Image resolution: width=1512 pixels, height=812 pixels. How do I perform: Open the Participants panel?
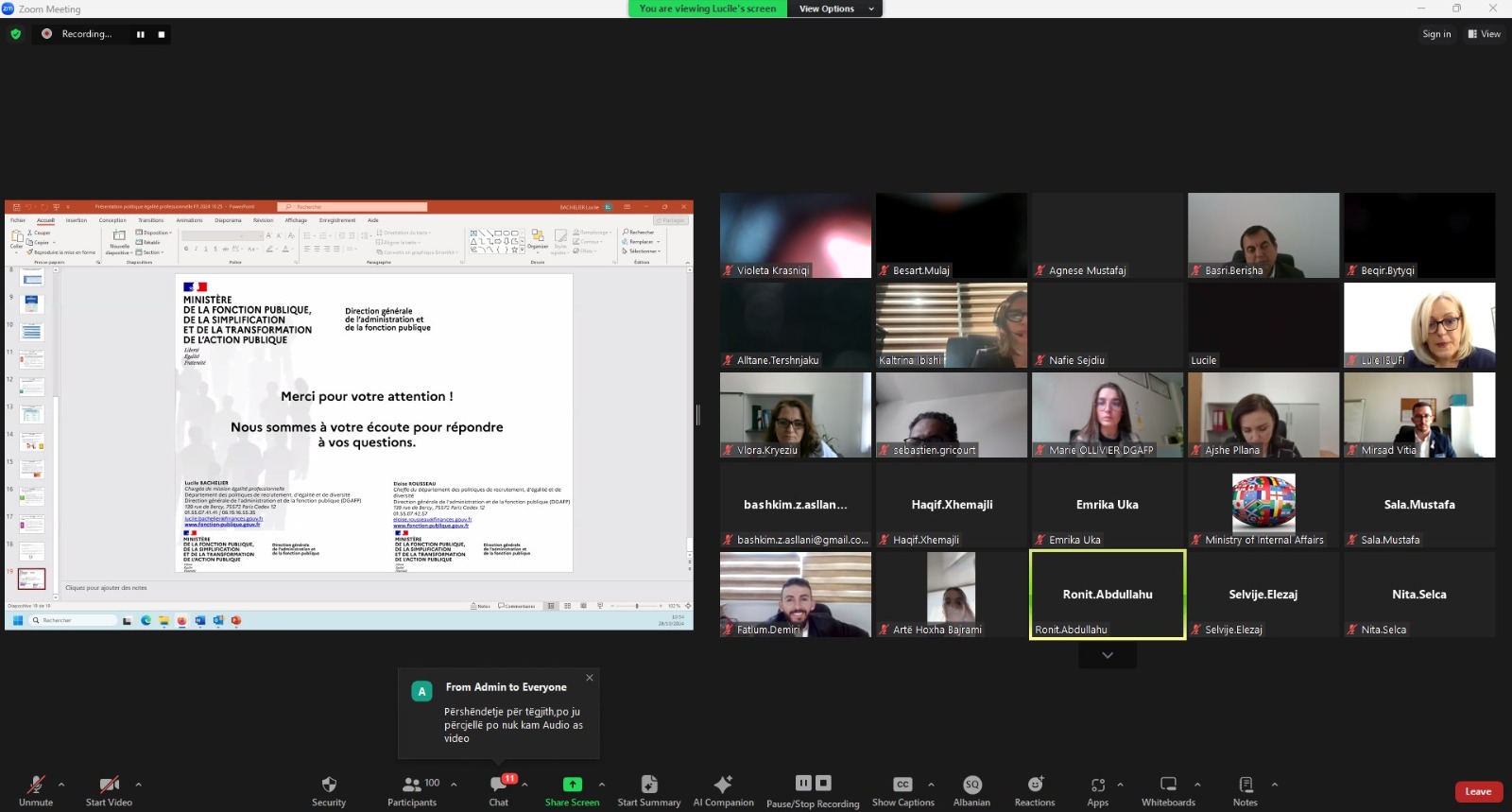click(412, 785)
